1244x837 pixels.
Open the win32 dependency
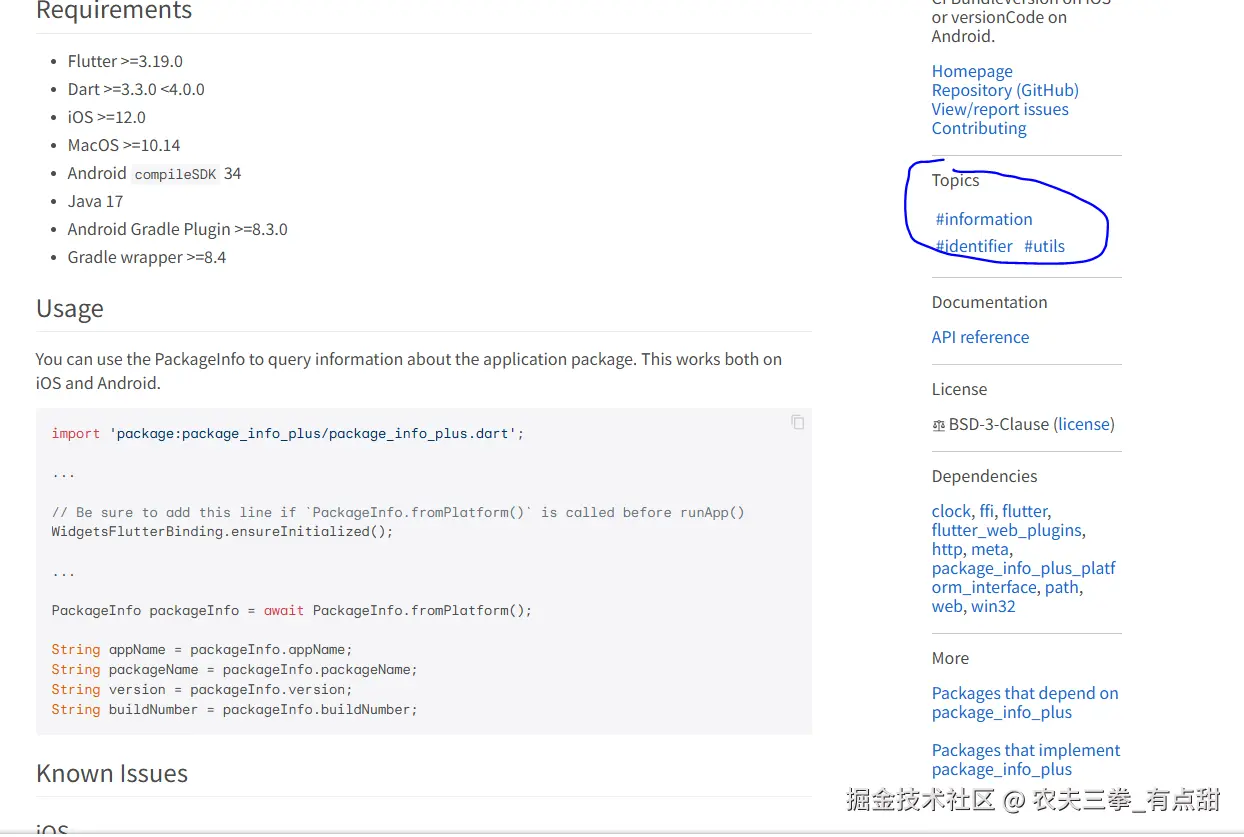993,606
